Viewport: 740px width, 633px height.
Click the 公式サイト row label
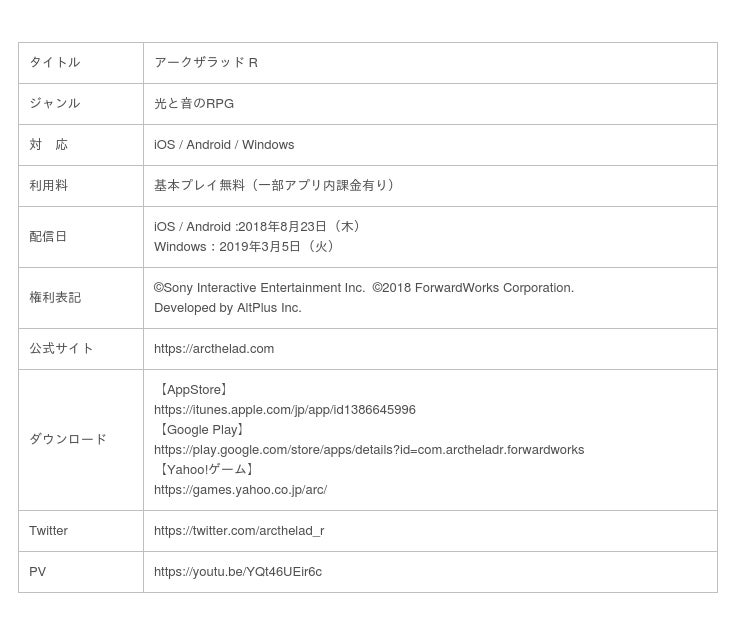61,349
